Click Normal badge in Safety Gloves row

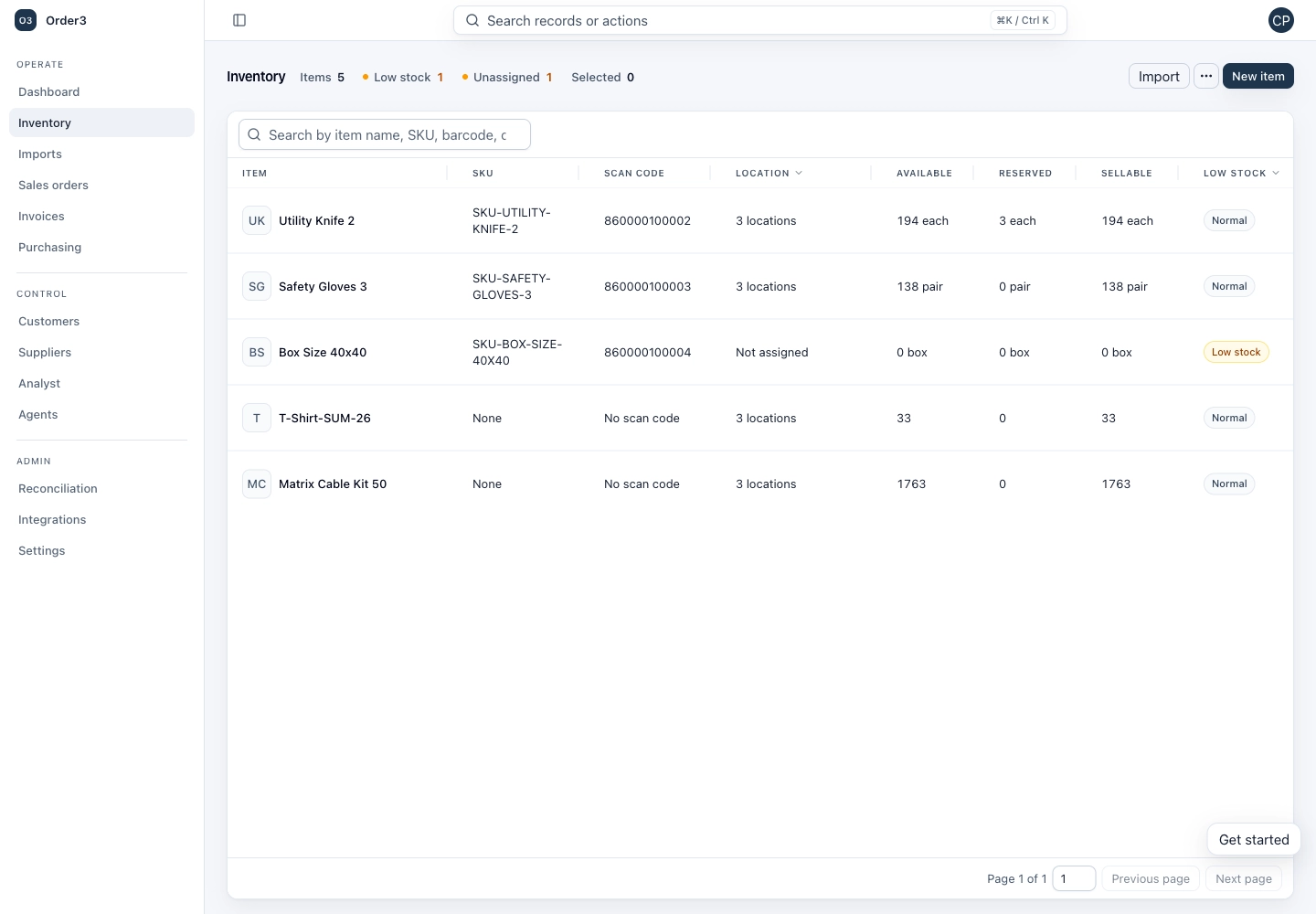(1229, 286)
